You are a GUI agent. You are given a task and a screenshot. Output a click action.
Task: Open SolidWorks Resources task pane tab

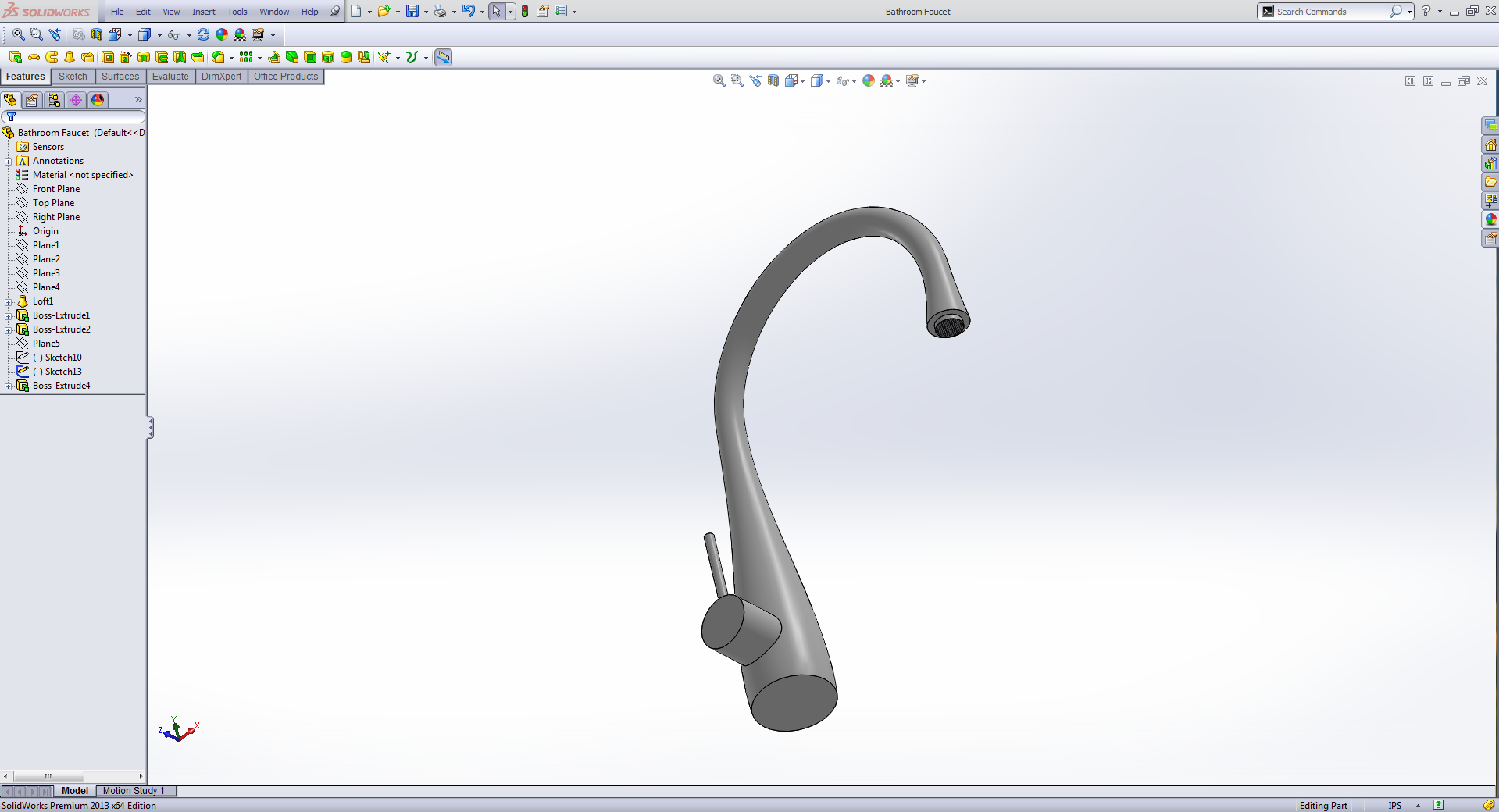pos(1490,144)
